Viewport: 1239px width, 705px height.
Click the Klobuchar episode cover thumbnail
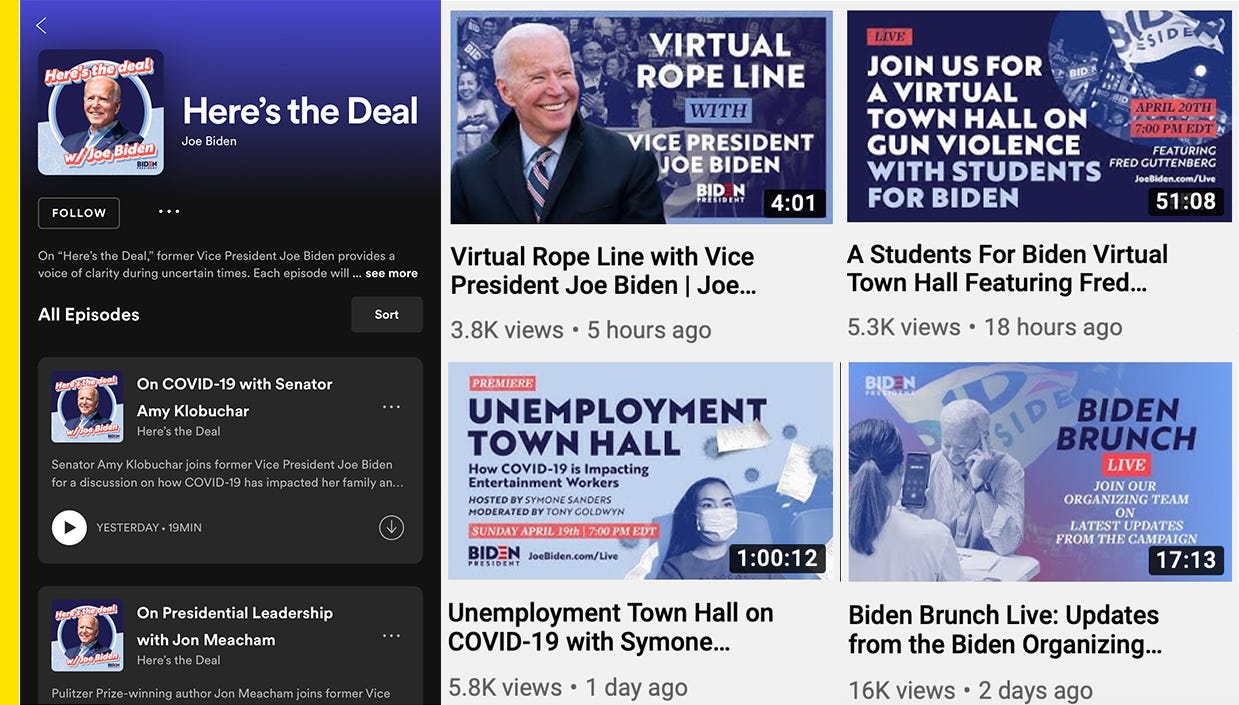click(87, 406)
